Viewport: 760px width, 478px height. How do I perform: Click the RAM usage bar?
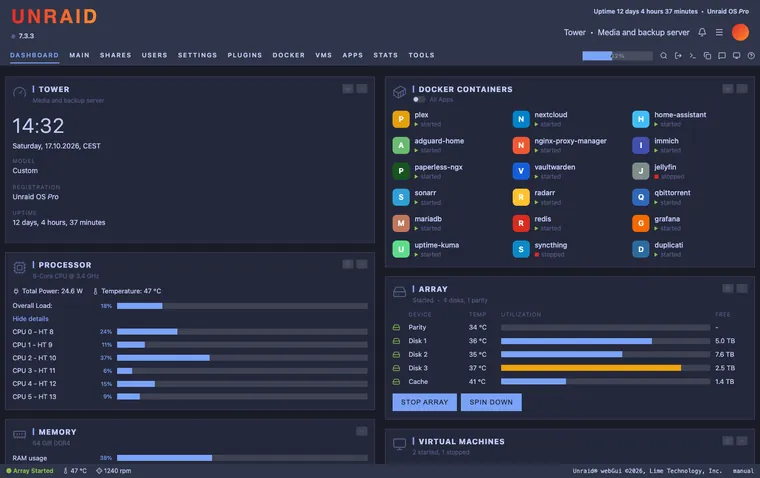[242, 458]
